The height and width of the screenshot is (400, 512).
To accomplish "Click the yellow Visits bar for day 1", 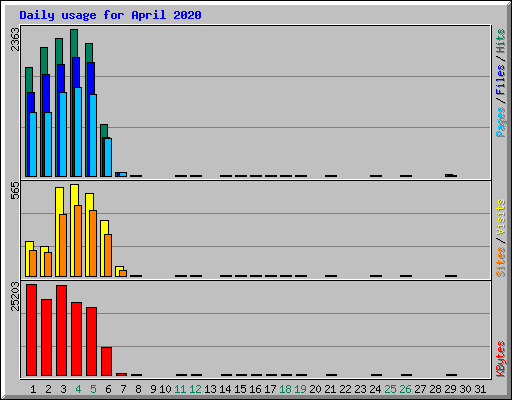I will (x=28, y=259).
